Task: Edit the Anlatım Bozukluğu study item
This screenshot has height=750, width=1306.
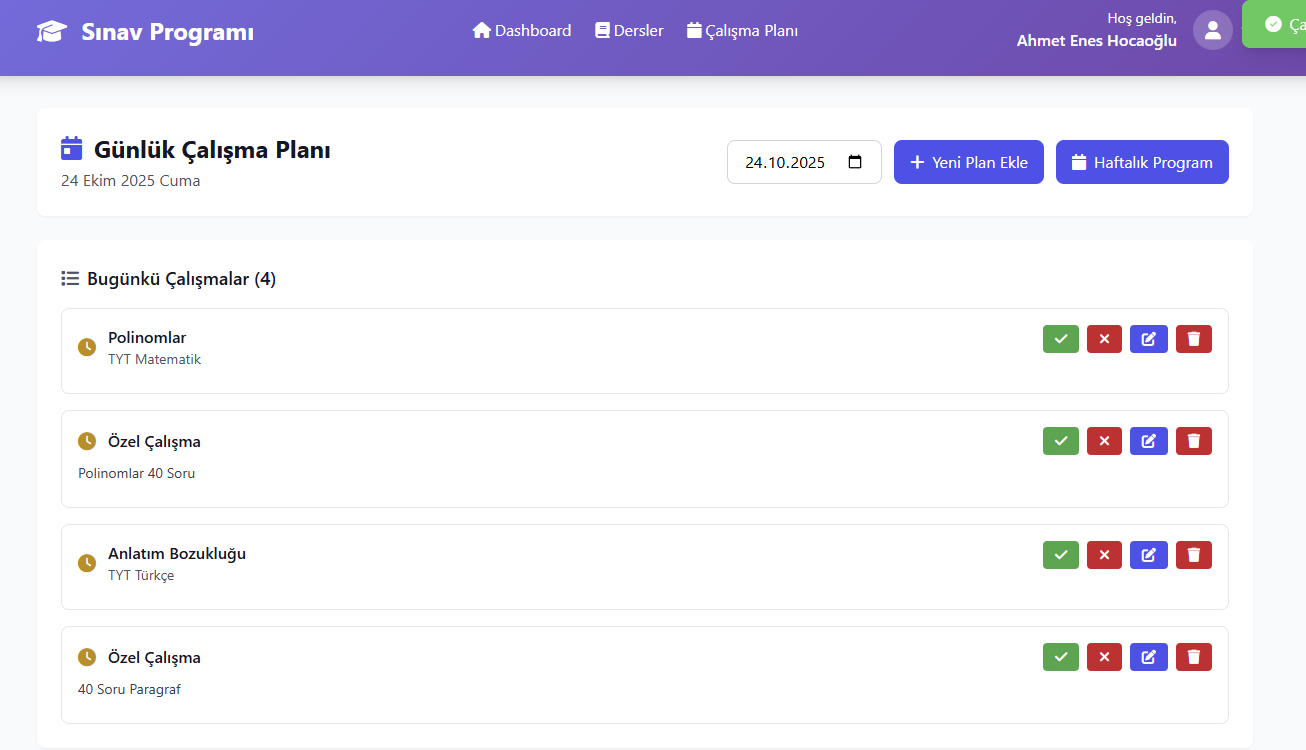Action: (x=1148, y=555)
